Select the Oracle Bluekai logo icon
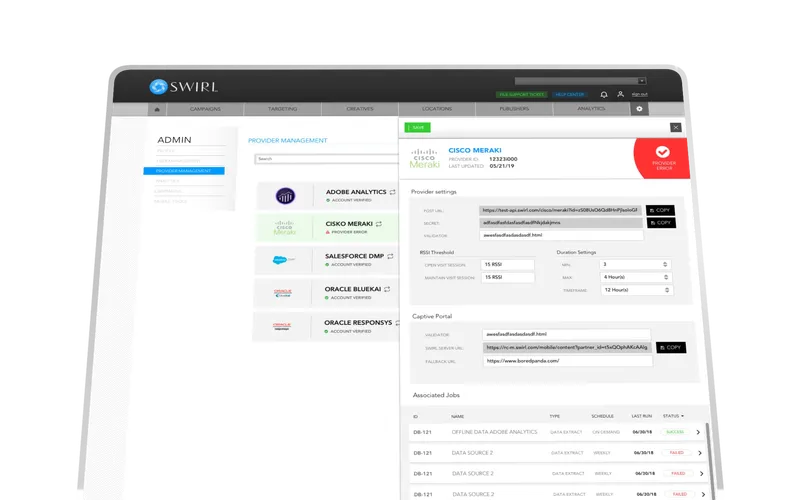The height and width of the screenshot is (500, 800). click(283, 293)
